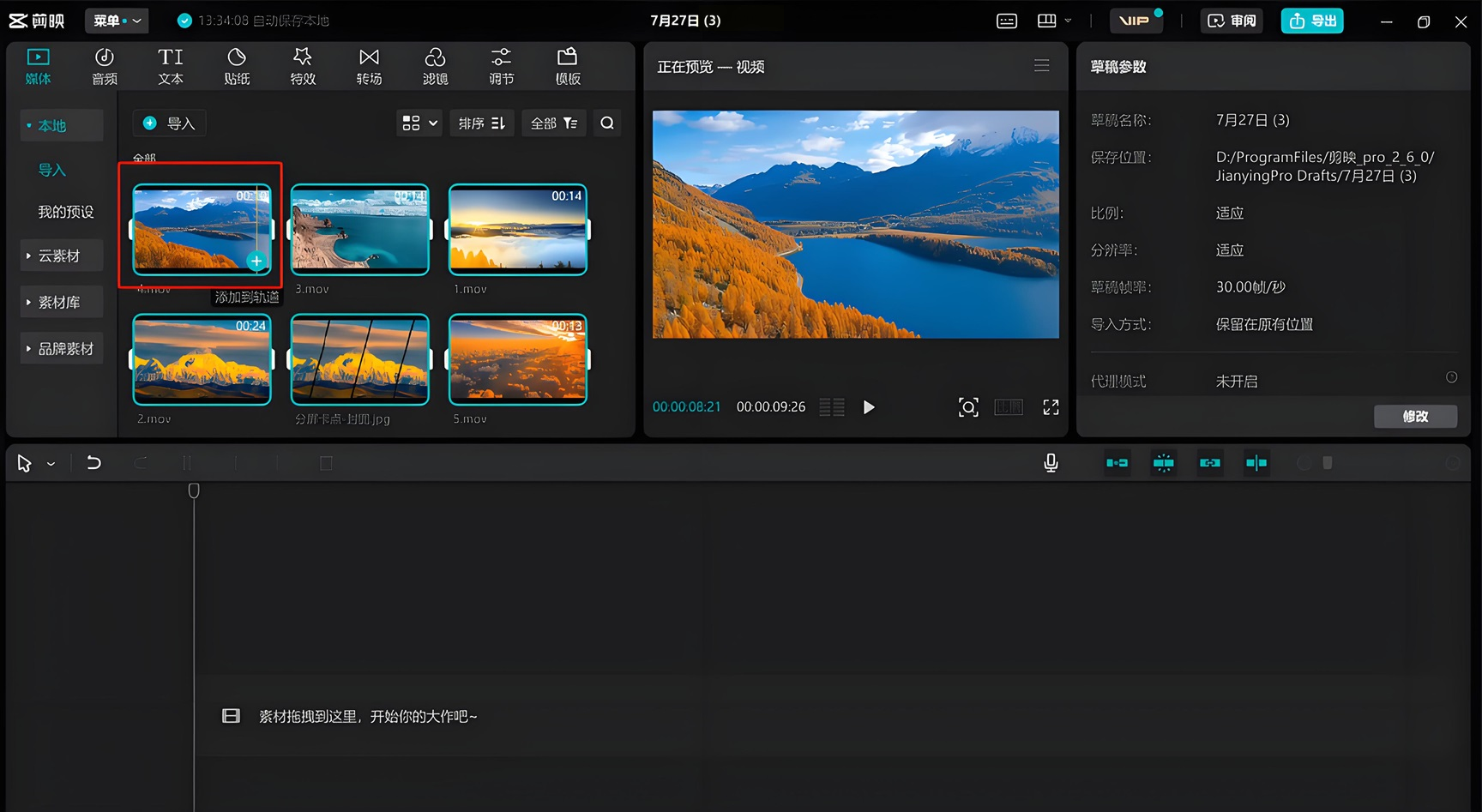The image size is (1482, 812).
Task: Switch to the 文本 tab
Action: 171,66
